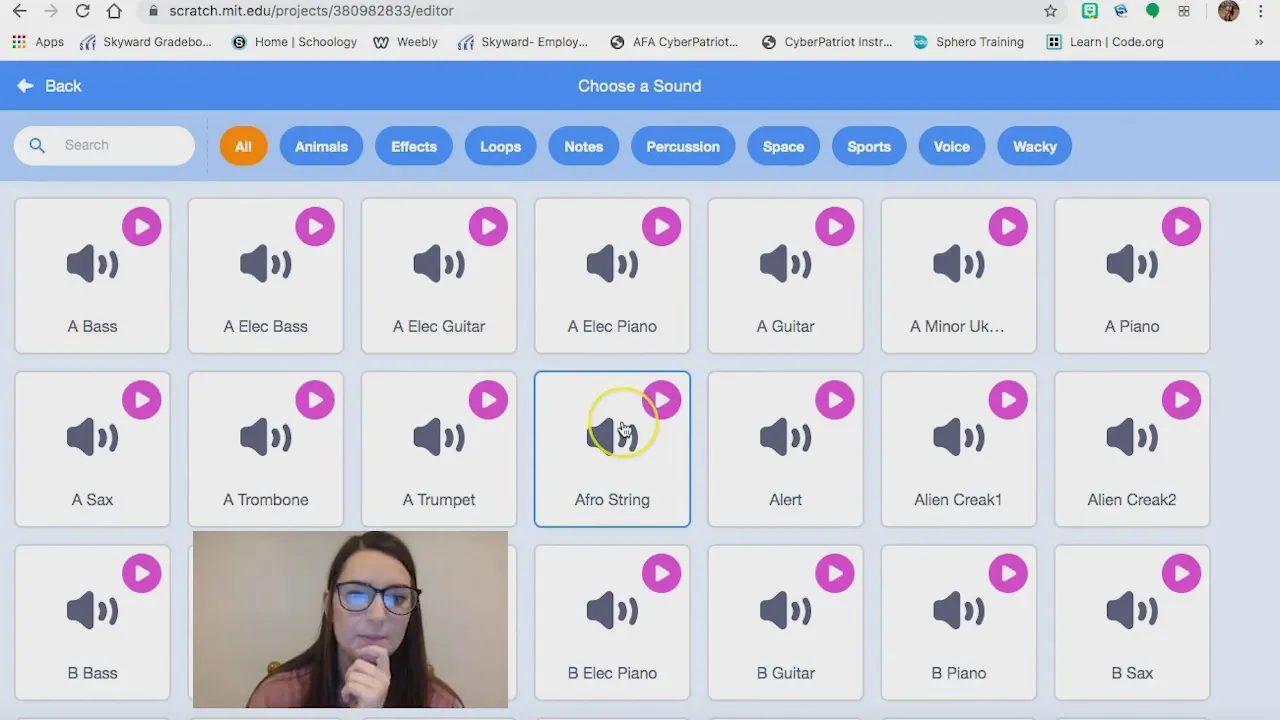
Task: Choose the Alert speaker icon
Action: [x=785, y=437]
